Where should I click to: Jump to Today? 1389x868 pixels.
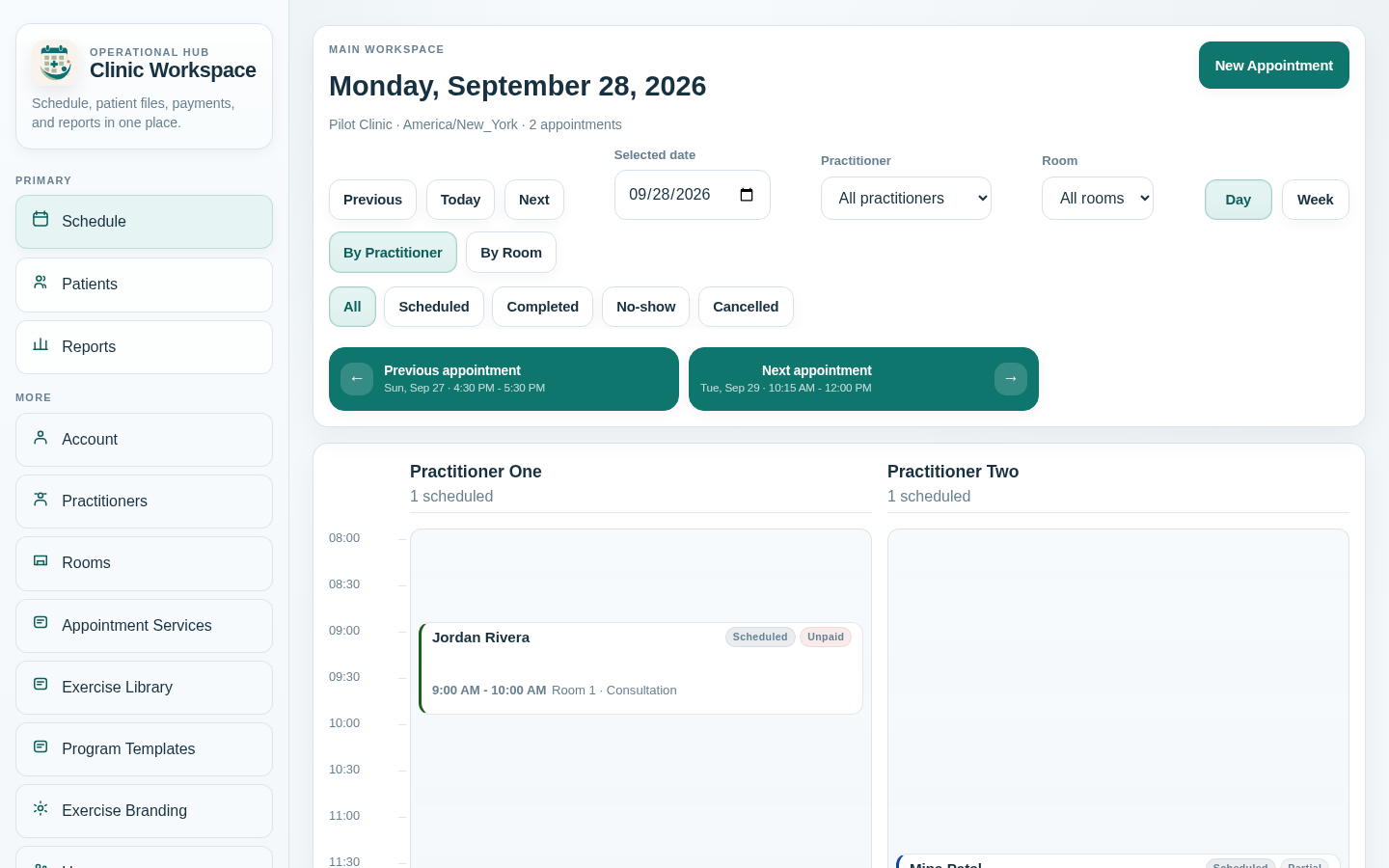(x=460, y=200)
